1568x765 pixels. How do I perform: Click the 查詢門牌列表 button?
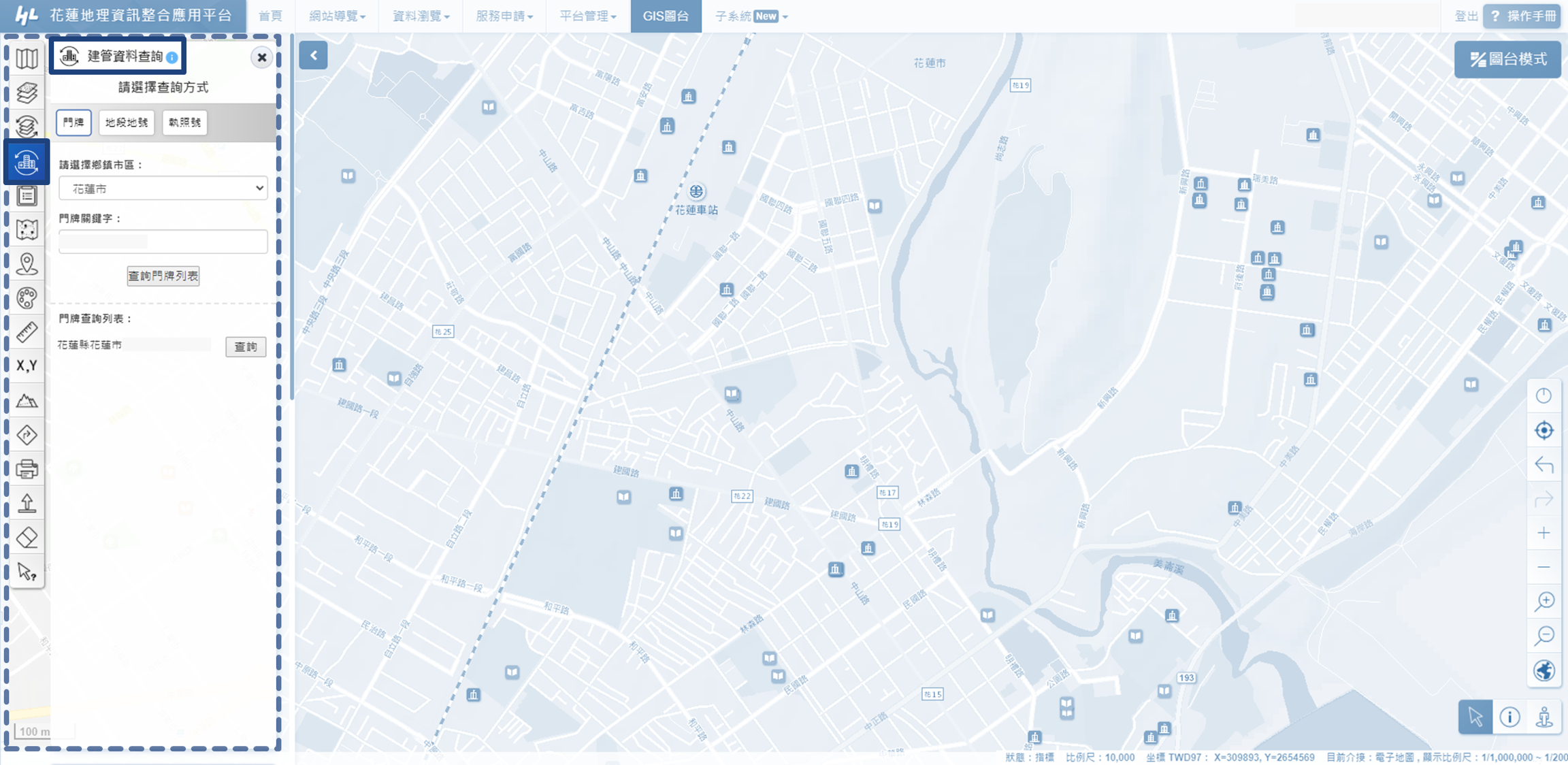tap(163, 276)
